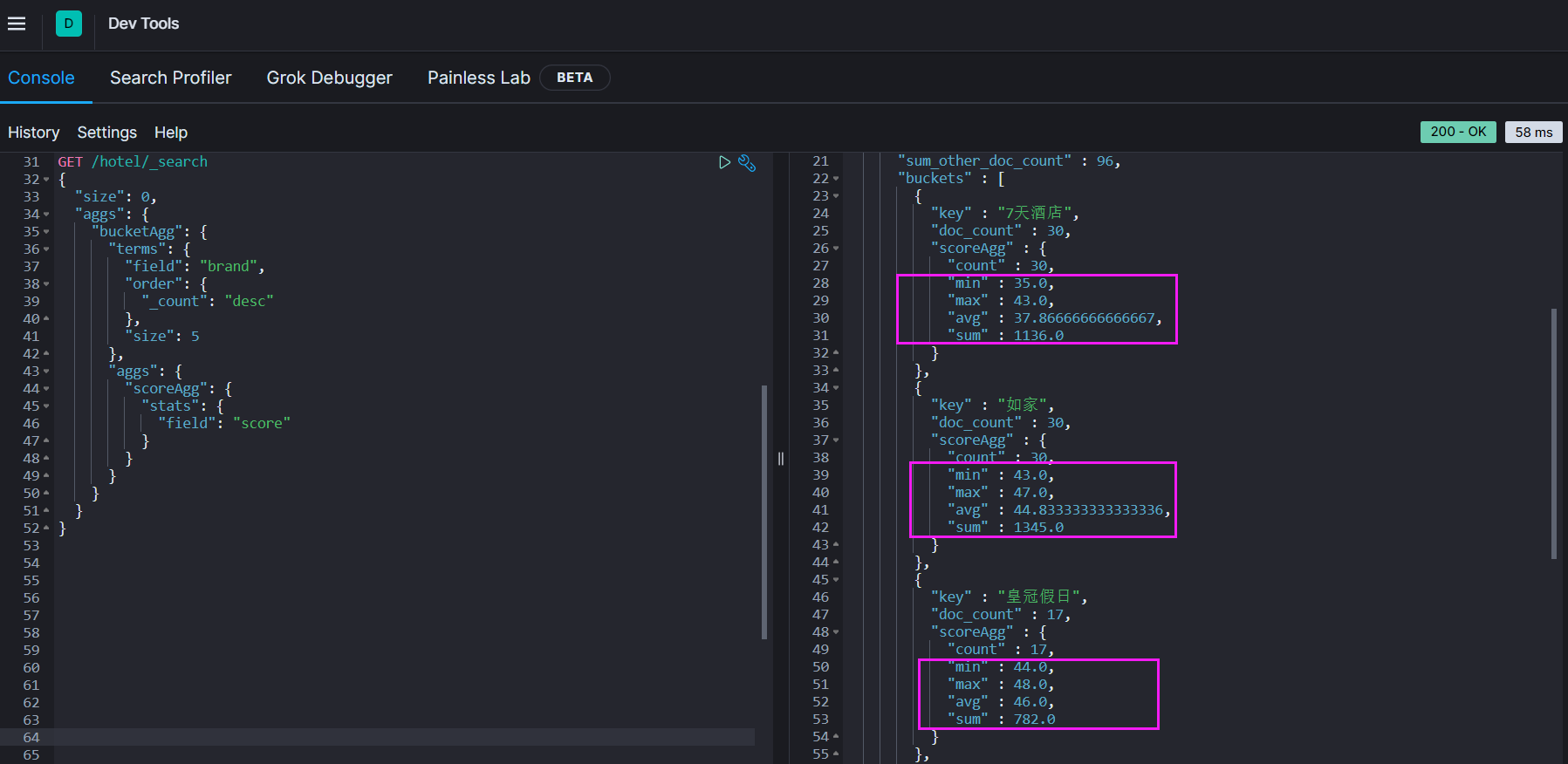Open console Settings

point(106,133)
